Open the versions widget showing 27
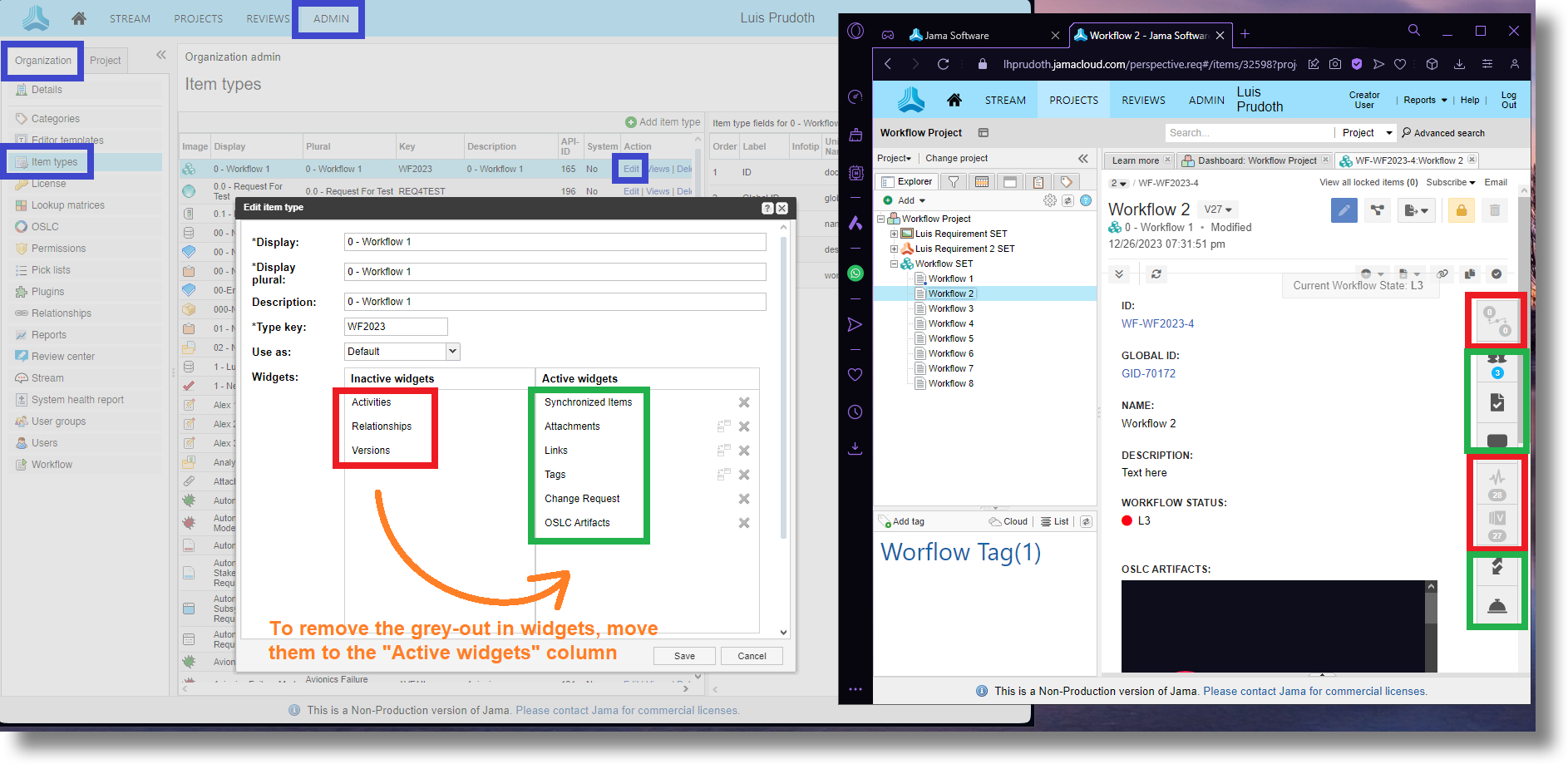The image size is (1568, 764). click(x=1497, y=524)
